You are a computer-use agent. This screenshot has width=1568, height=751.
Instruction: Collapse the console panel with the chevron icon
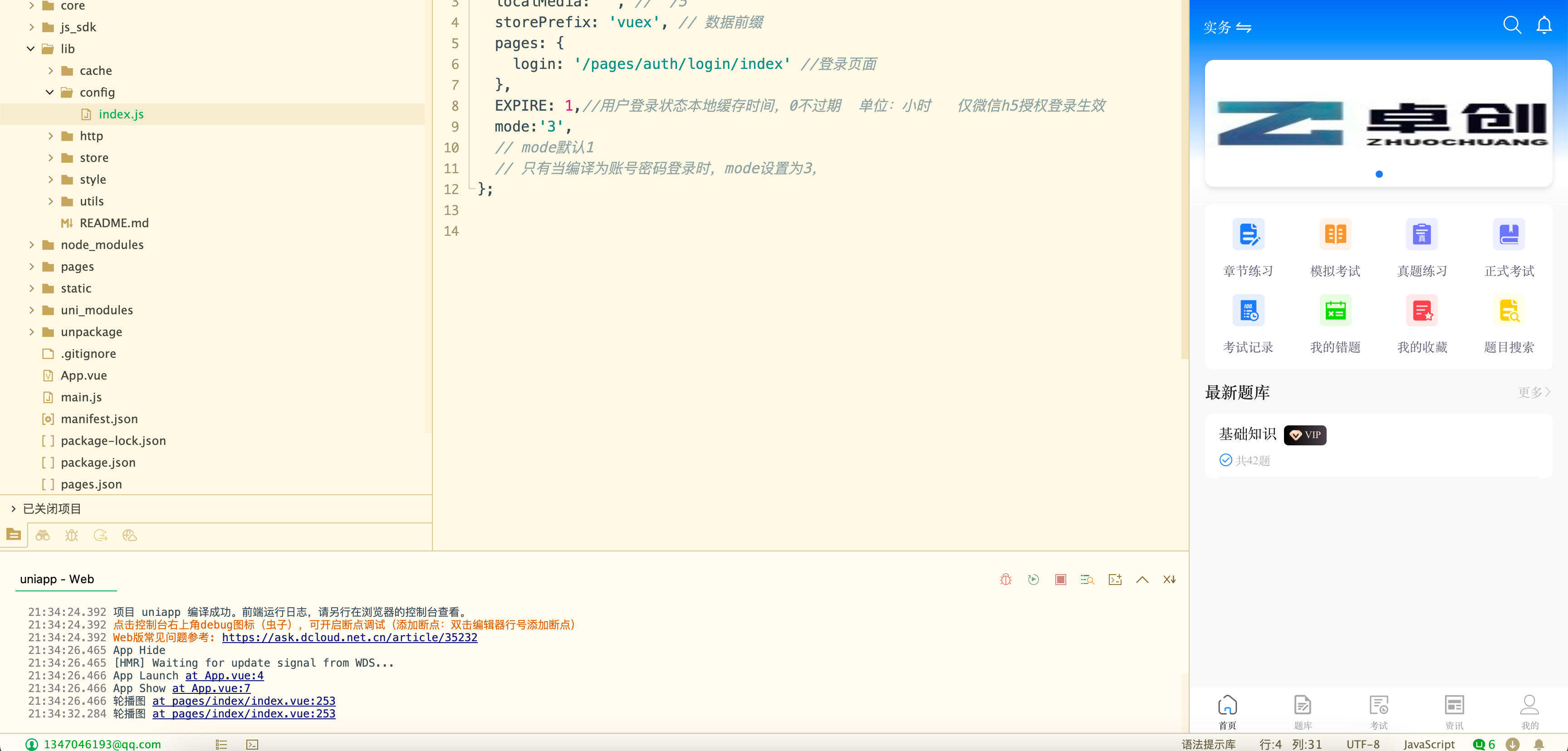click(1142, 580)
